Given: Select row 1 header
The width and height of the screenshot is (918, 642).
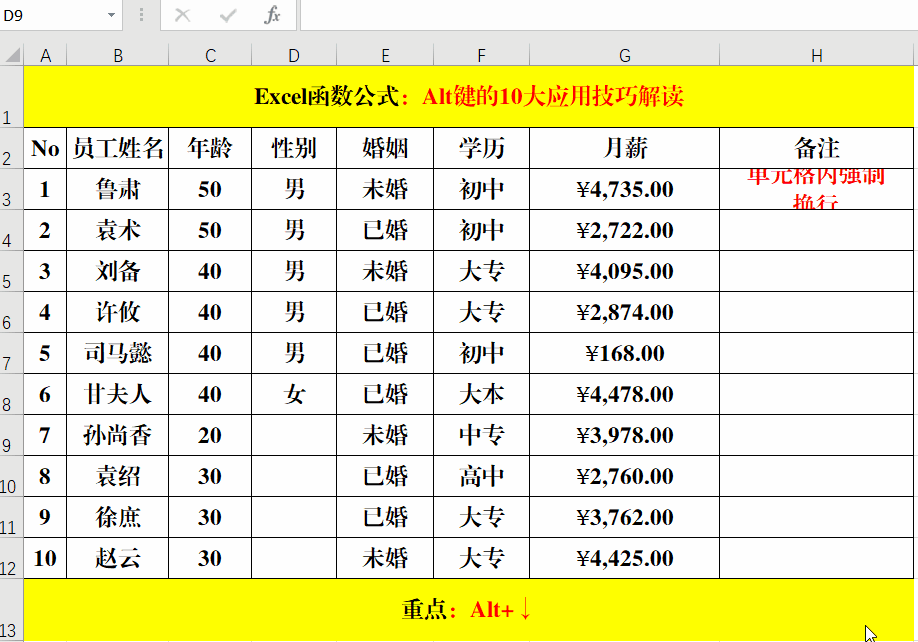Looking at the screenshot, I should [12, 97].
